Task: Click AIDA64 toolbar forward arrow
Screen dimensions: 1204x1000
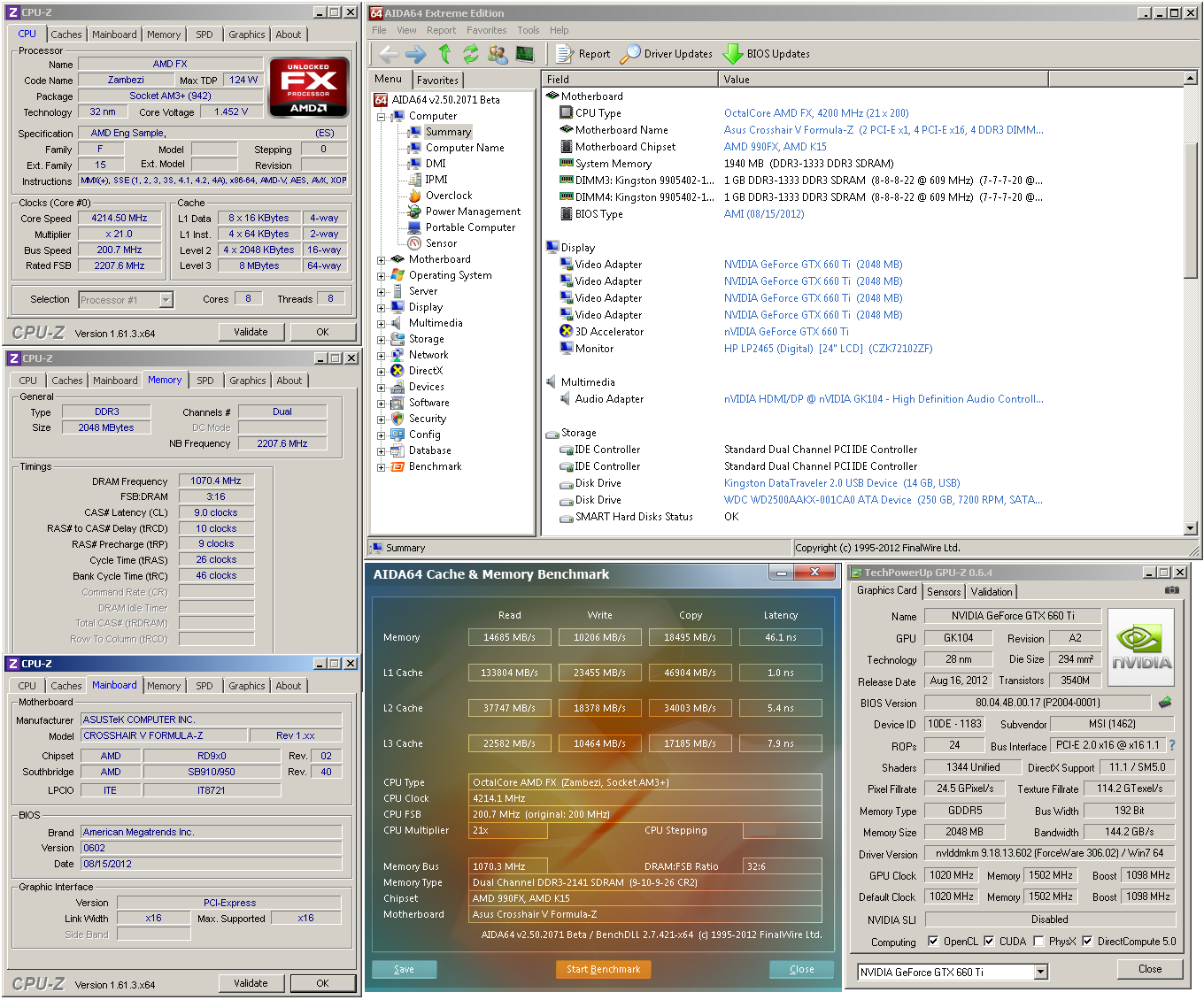Action: 415,54
